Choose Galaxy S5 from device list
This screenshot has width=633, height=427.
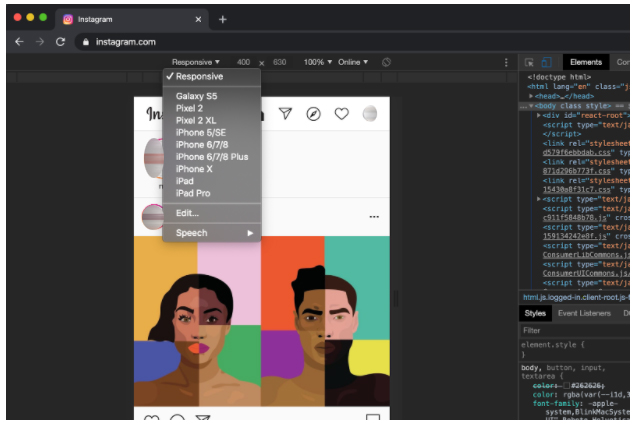pyautogui.click(x=212, y=96)
